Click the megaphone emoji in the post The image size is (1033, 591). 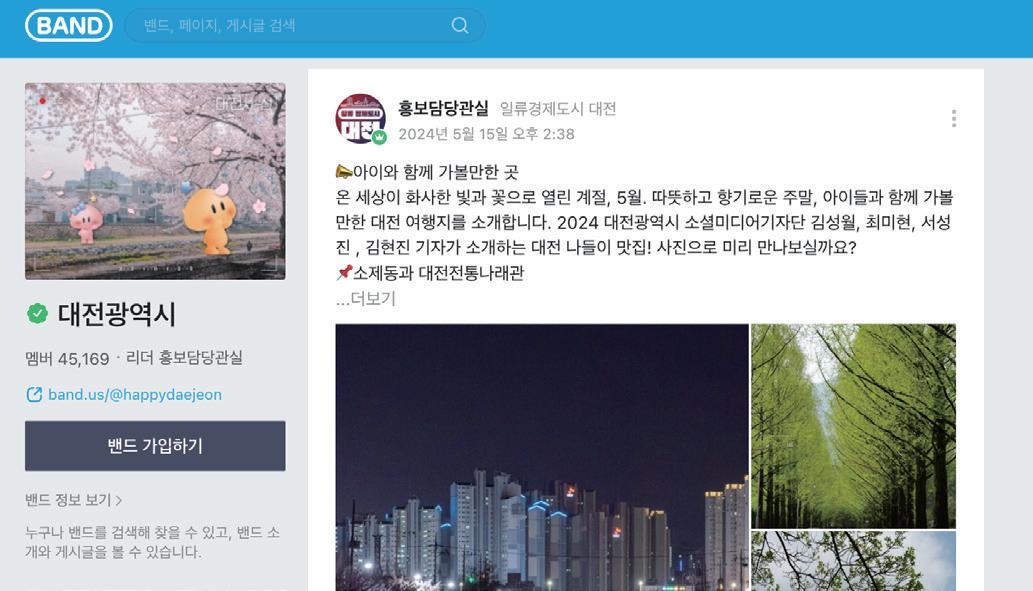(x=343, y=172)
